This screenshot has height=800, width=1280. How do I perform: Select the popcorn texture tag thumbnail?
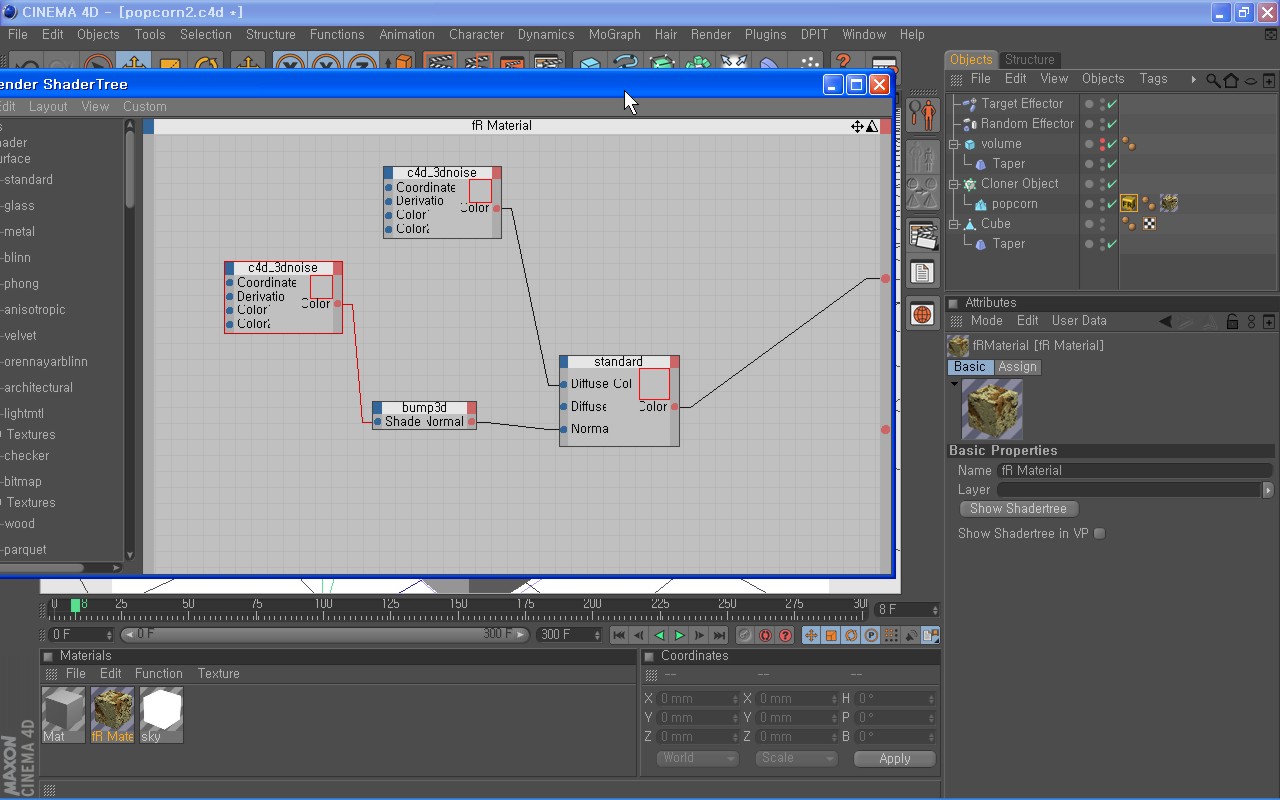1168,204
